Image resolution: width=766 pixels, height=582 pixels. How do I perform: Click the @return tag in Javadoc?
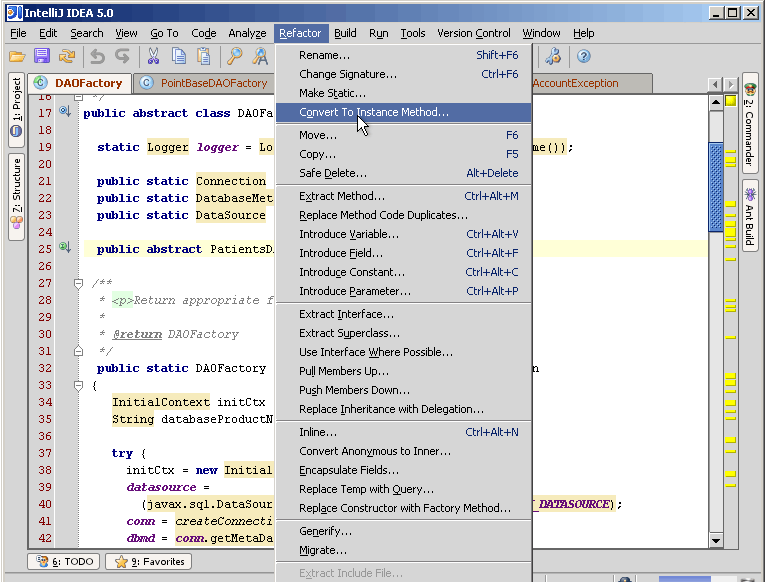coord(137,334)
